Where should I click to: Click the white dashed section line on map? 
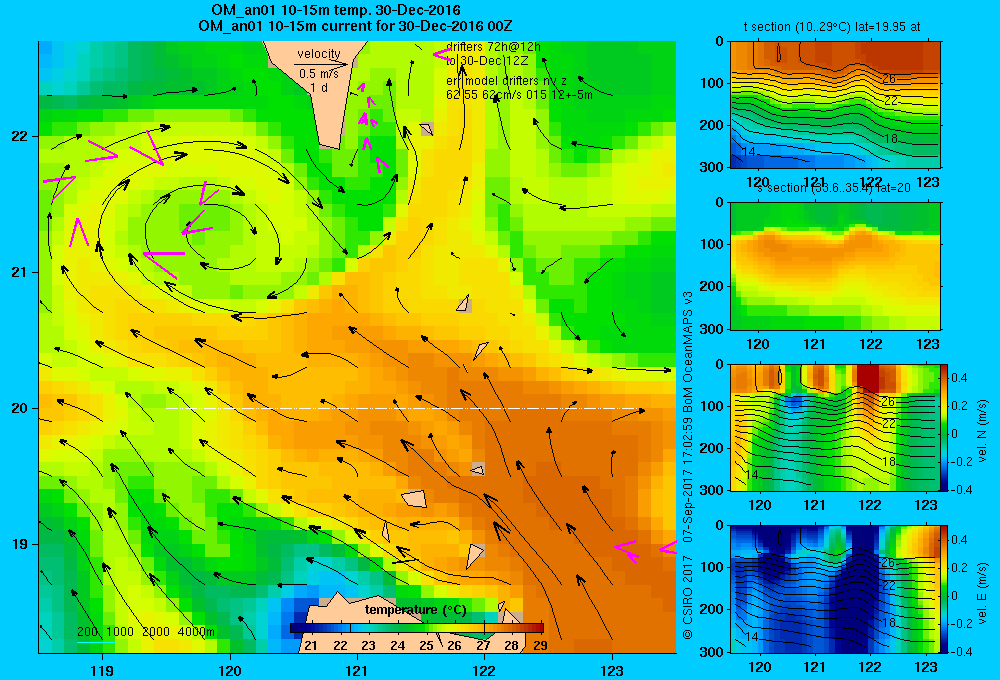coord(402,408)
